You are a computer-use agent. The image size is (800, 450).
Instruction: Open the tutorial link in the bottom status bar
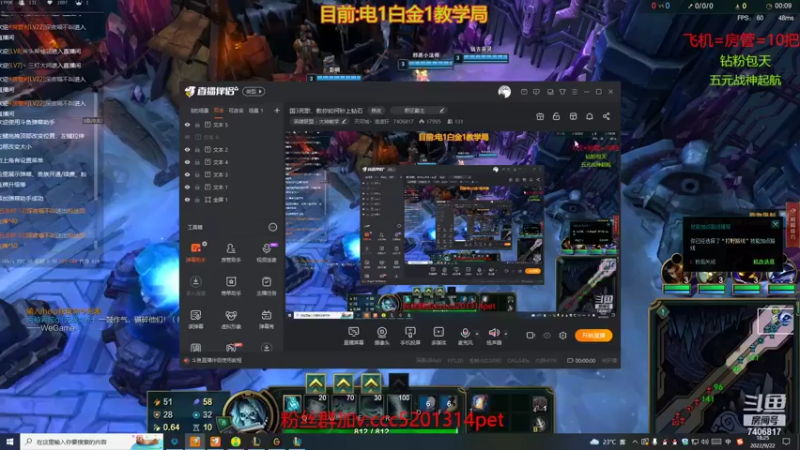pyautogui.click(x=214, y=360)
